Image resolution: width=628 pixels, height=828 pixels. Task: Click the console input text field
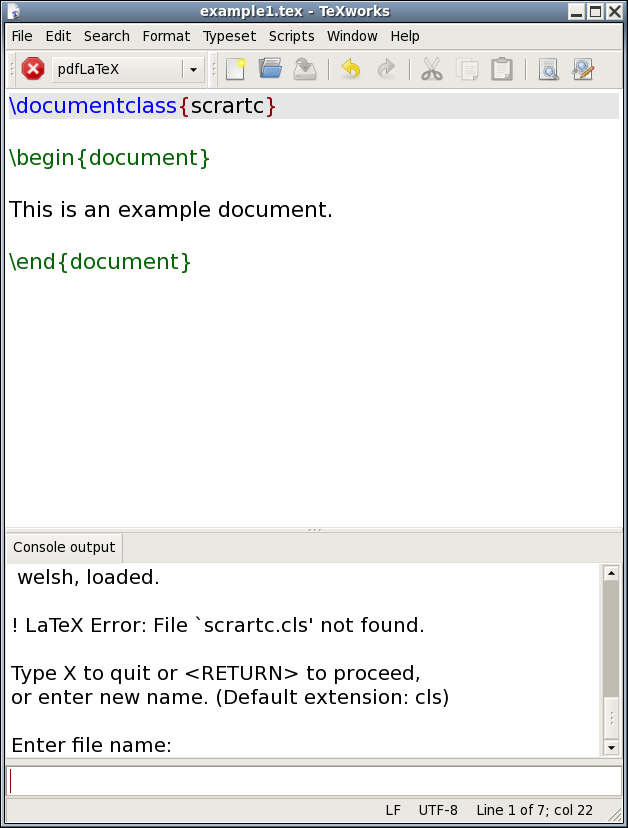pos(314,781)
